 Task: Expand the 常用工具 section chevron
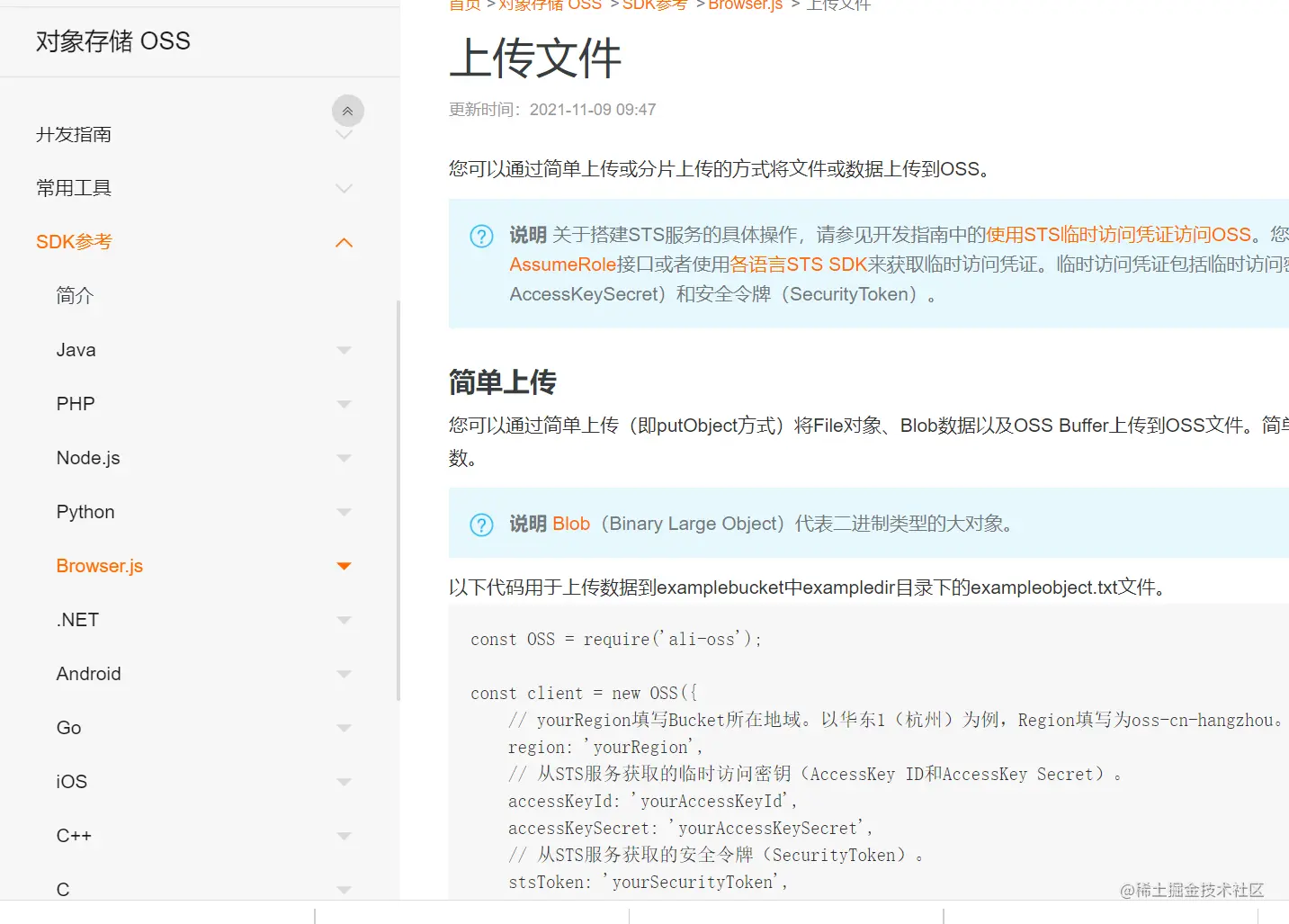pos(344,189)
